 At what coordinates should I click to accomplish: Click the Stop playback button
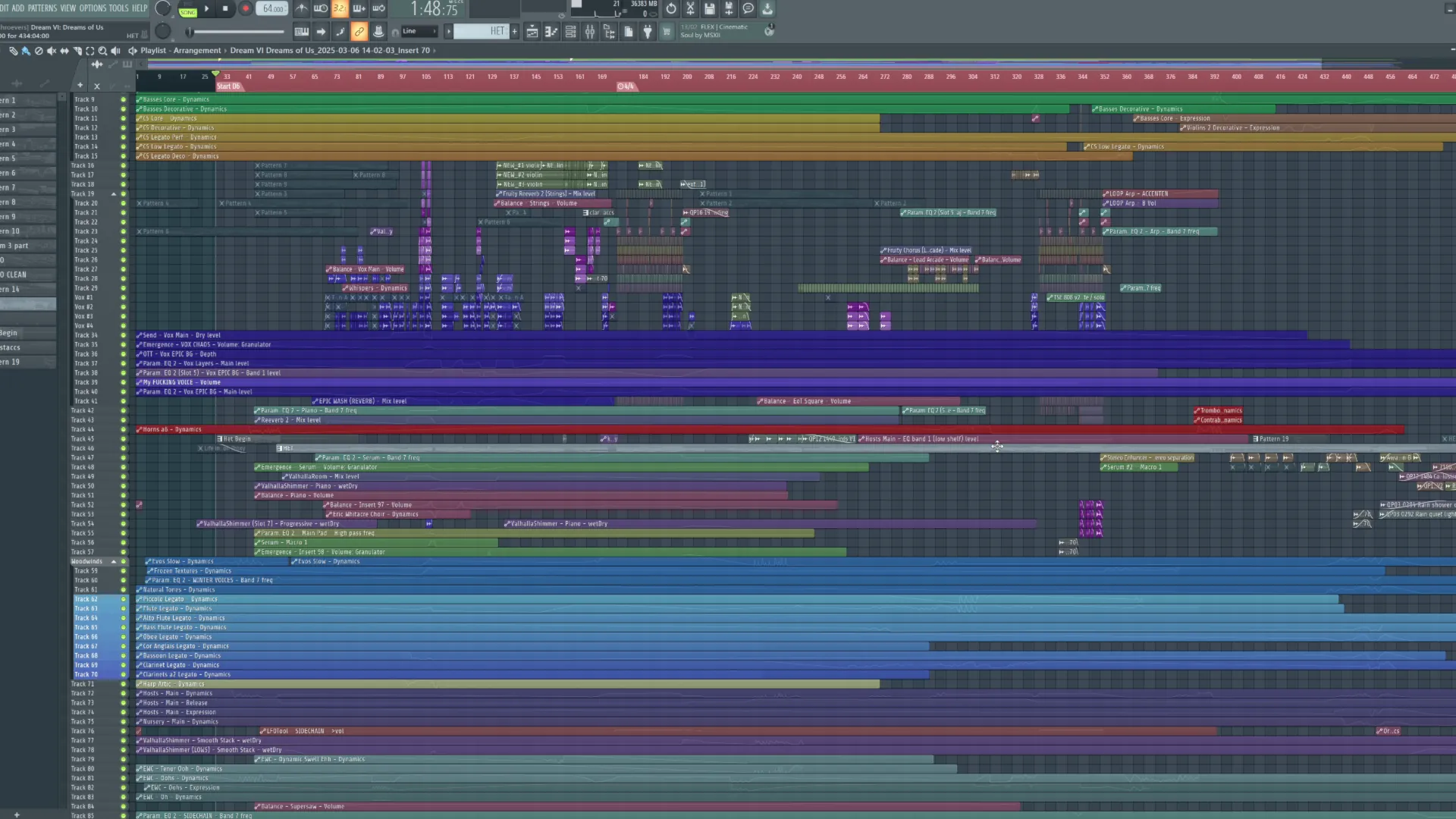tap(225, 9)
